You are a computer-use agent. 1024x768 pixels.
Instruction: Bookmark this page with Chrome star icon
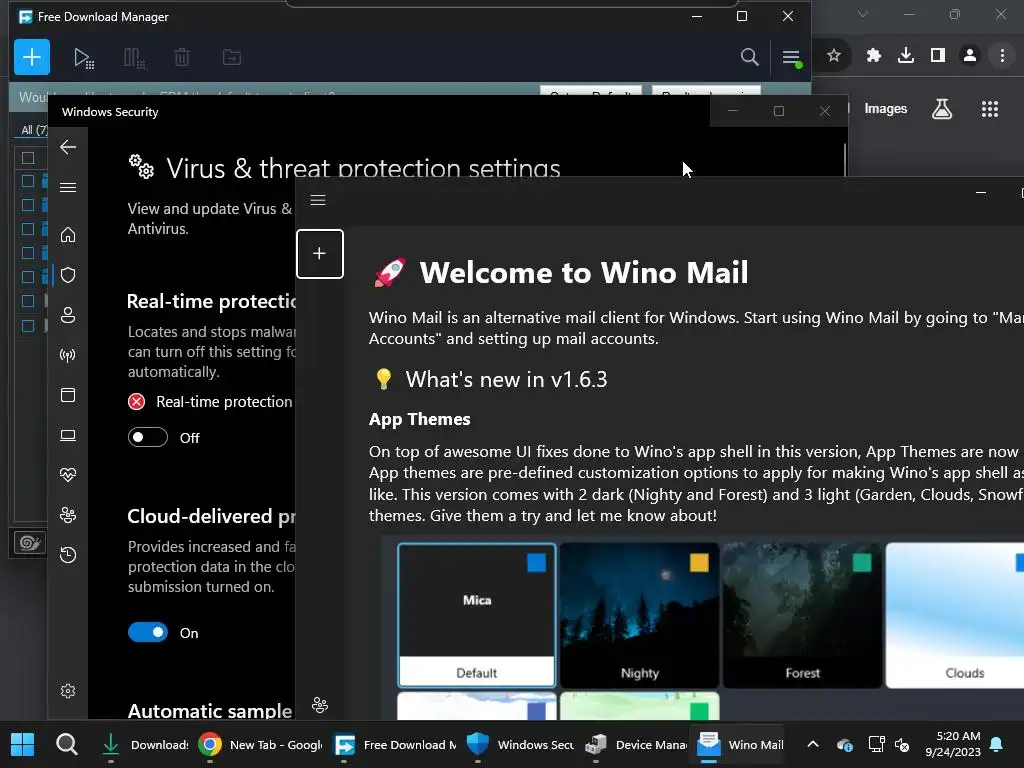click(x=833, y=56)
